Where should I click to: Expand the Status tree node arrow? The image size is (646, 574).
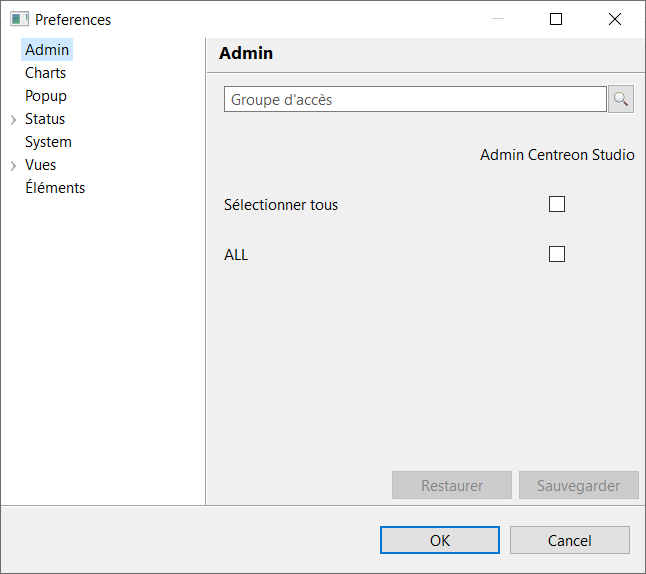(x=13, y=120)
